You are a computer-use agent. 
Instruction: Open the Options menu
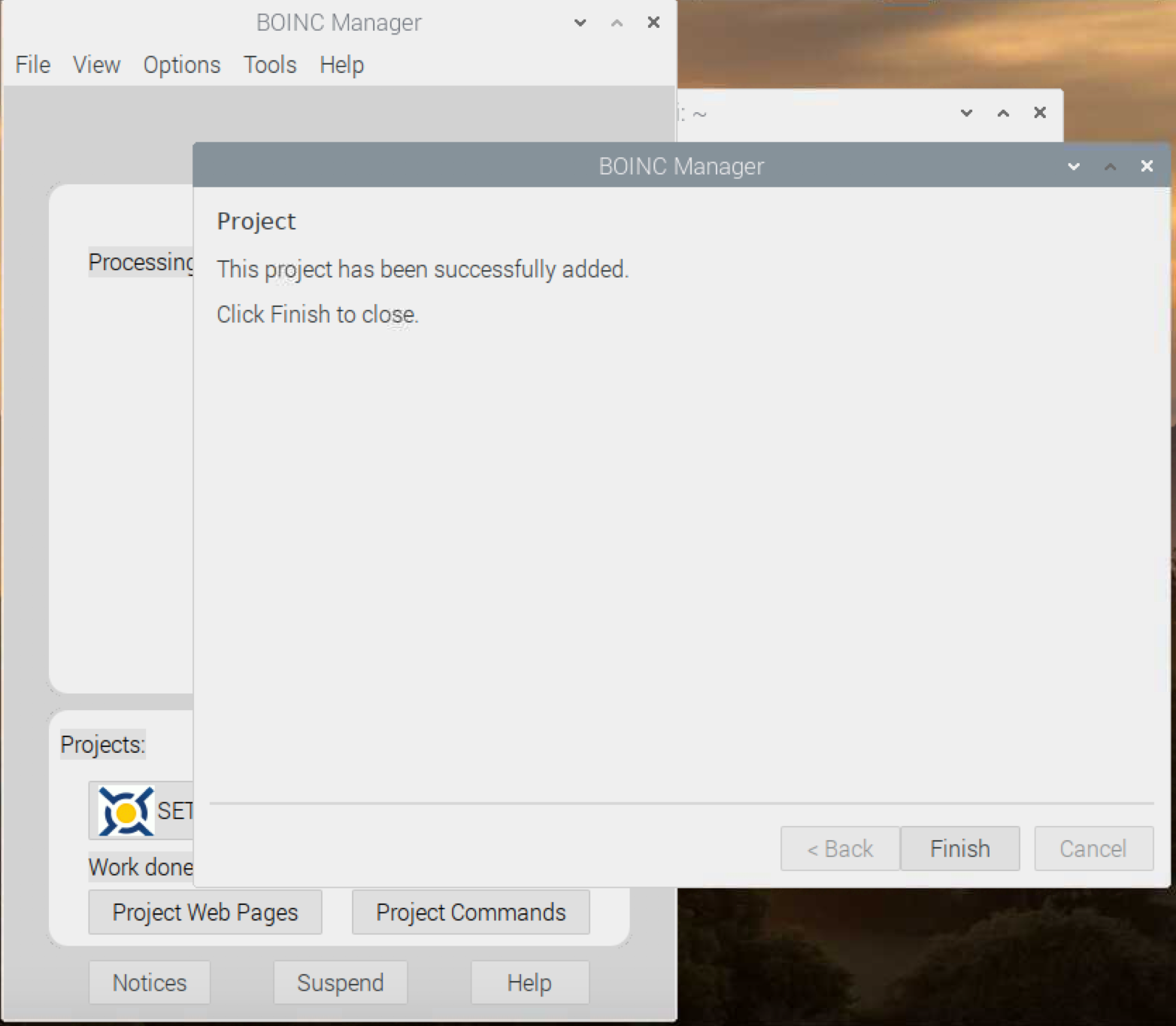182,65
